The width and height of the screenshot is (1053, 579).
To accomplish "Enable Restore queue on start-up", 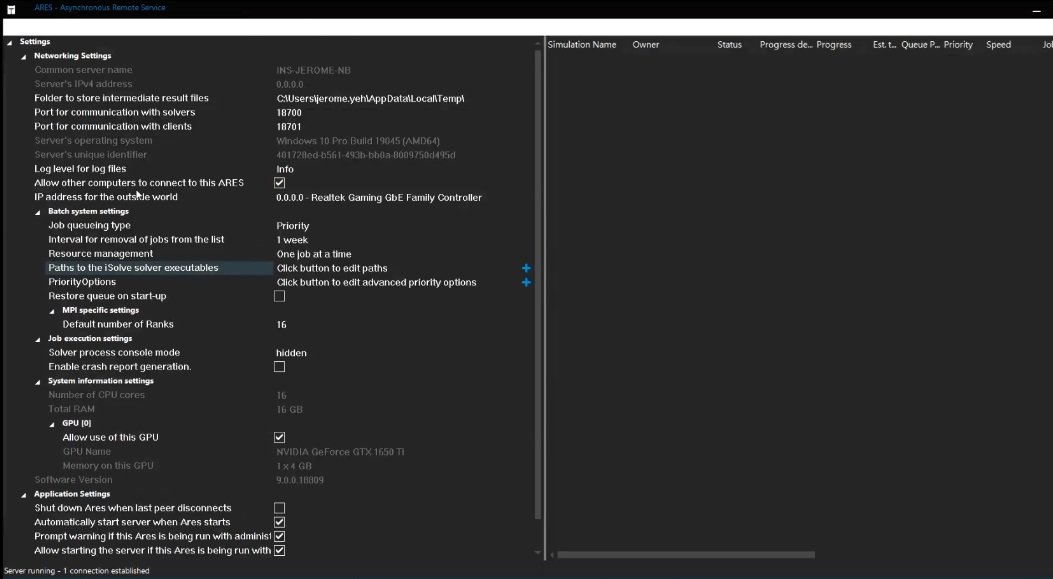I will pyautogui.click(x=280, y=296).
